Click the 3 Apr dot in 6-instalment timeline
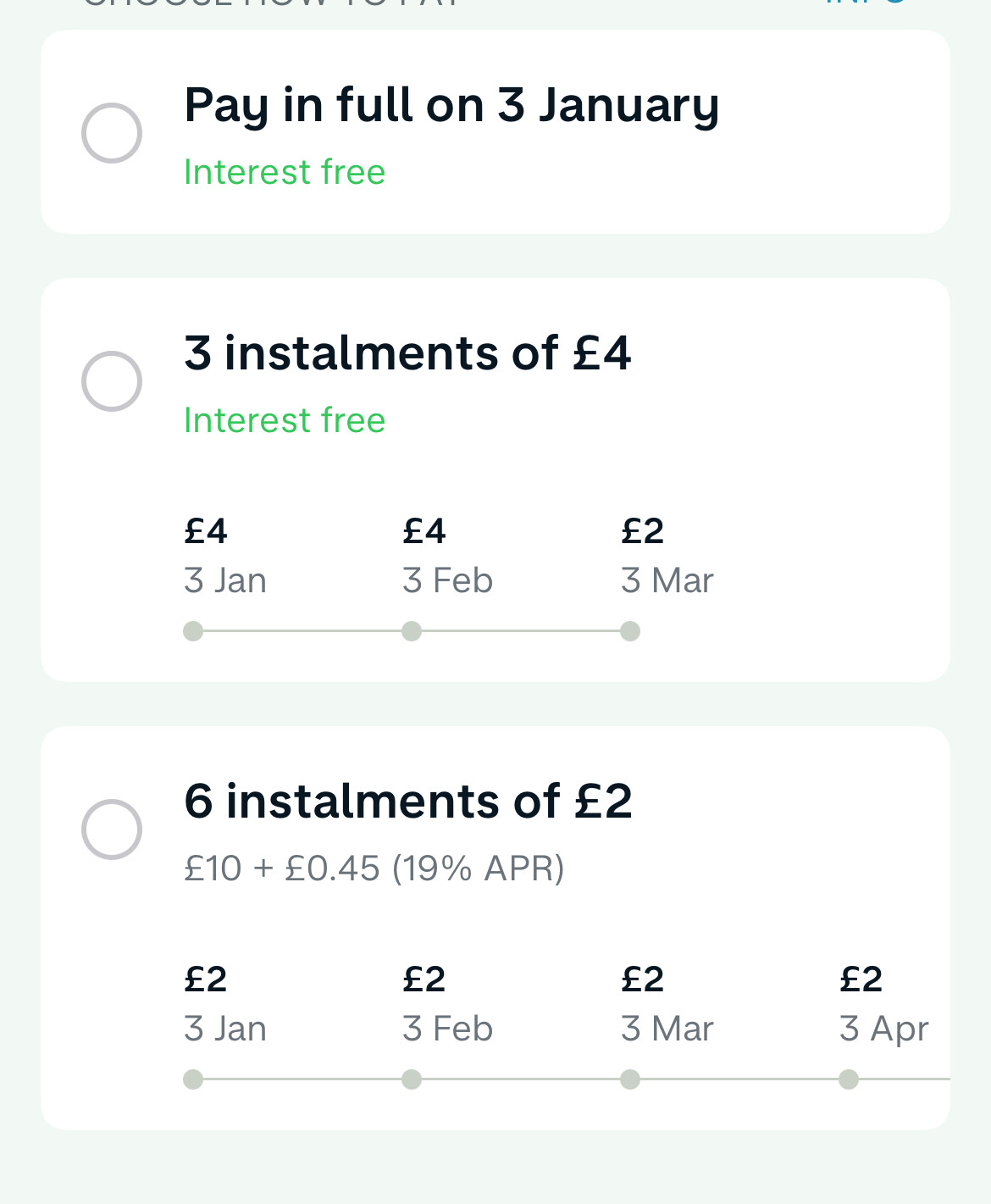The width and height of the screenshot is (991, 1204). pyautogui.click(x=849, y=1079)
